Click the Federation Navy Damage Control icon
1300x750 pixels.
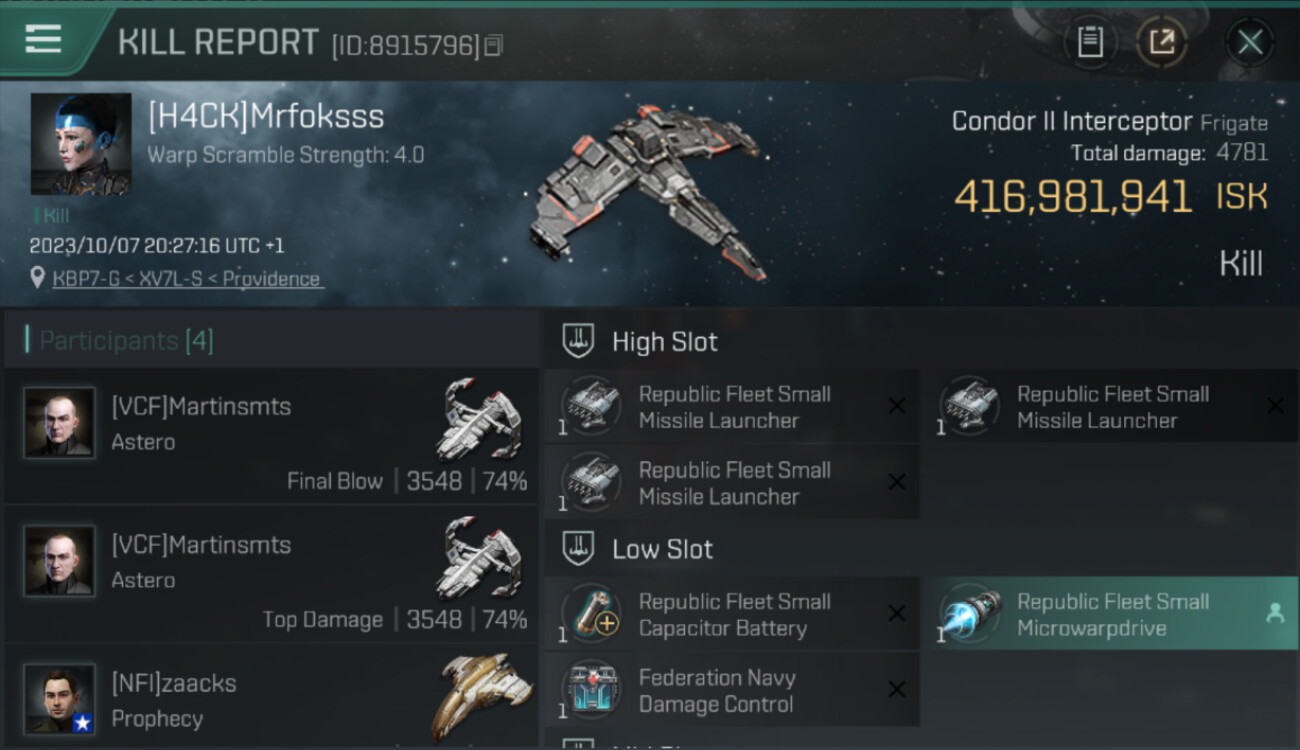click(x=594, y=690)
